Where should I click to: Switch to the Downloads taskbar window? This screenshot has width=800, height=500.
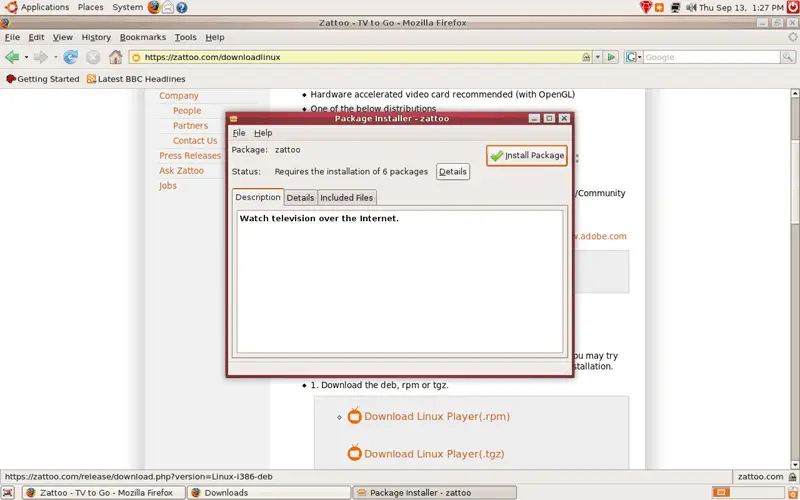click(x=268, y=493)
